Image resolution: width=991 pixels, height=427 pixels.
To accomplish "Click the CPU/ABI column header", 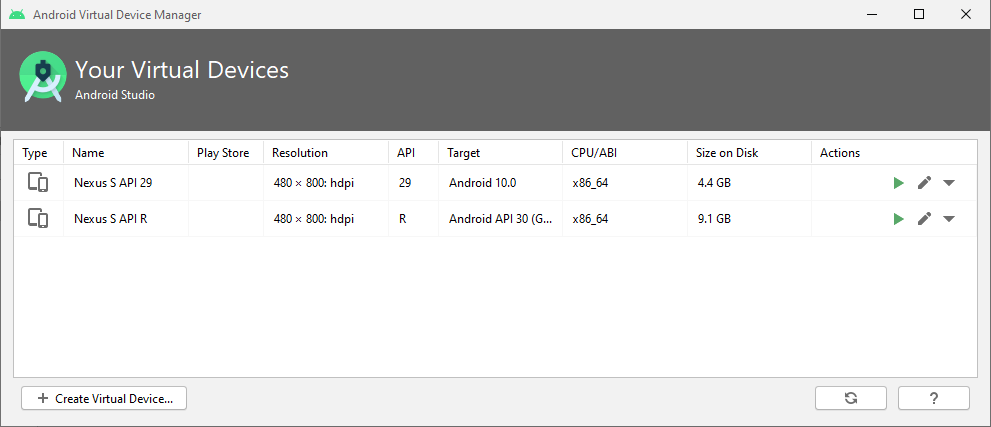I will tap(595, 153).
